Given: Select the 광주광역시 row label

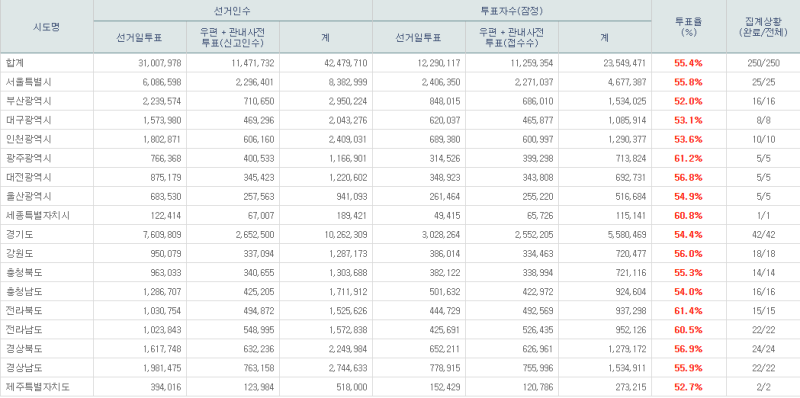Looking at the screenshot, I should point(29,158).
